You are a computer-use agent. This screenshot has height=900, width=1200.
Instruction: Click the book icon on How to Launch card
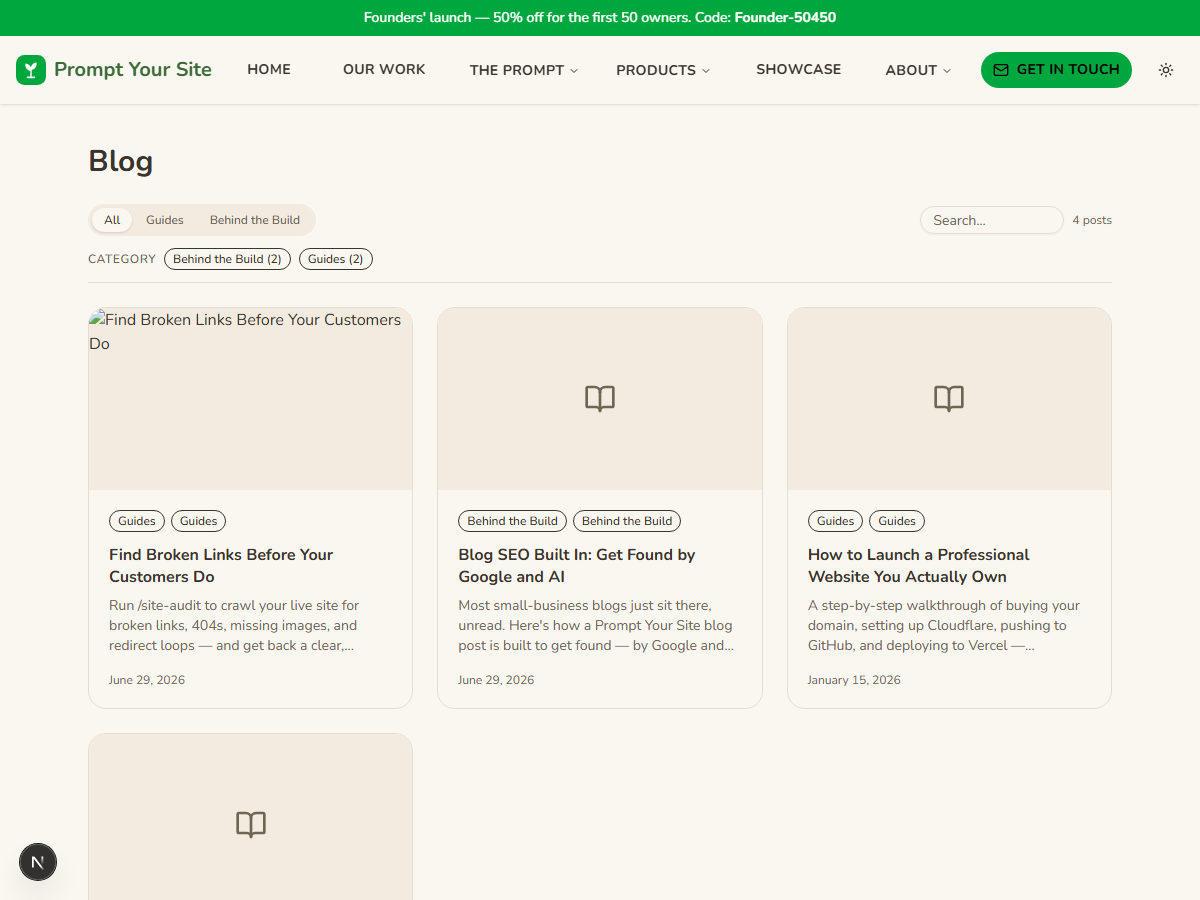tap(949, 399)
